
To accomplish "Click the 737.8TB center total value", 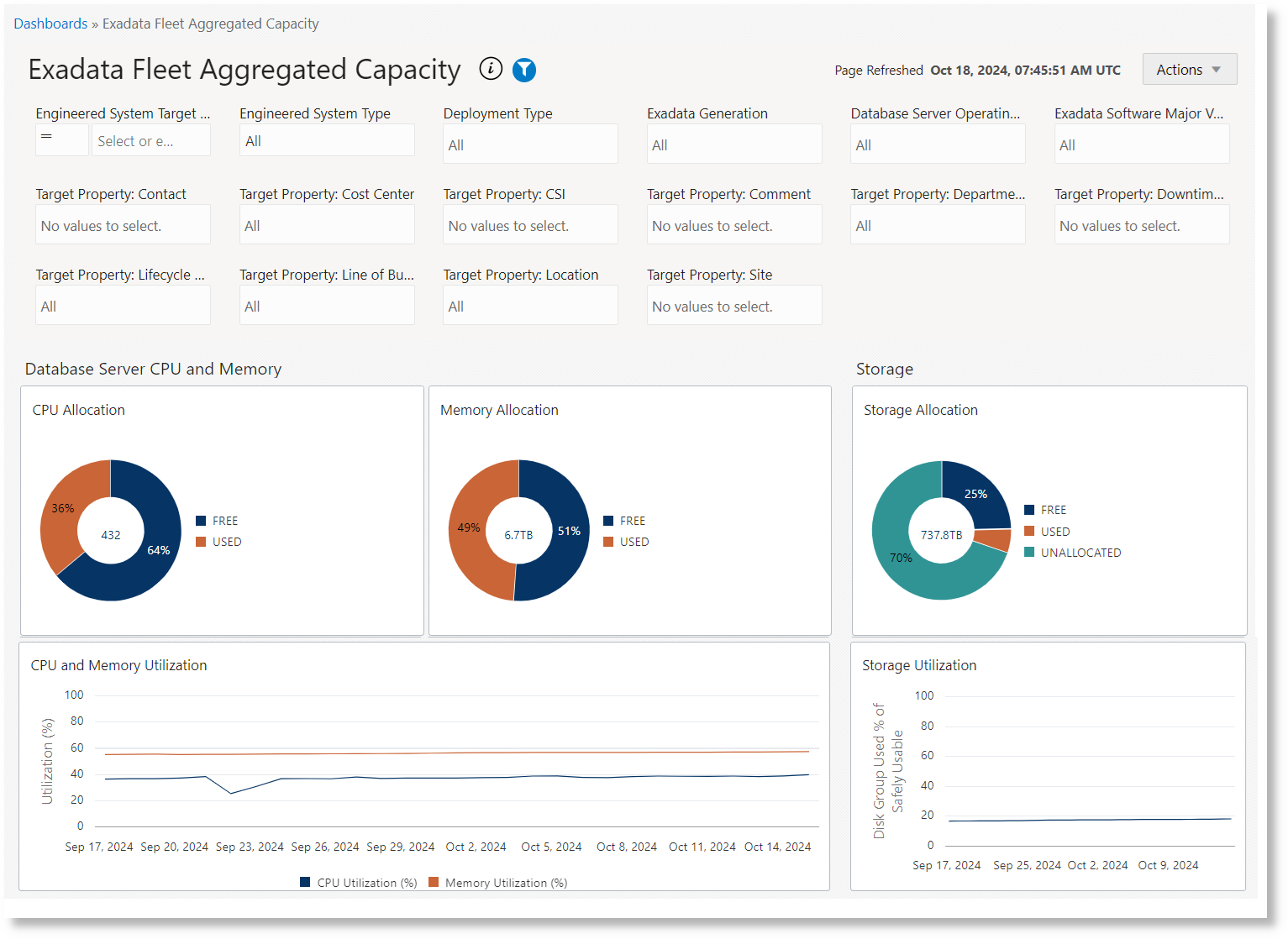I will pyautogui.click(x=941, y=534).
